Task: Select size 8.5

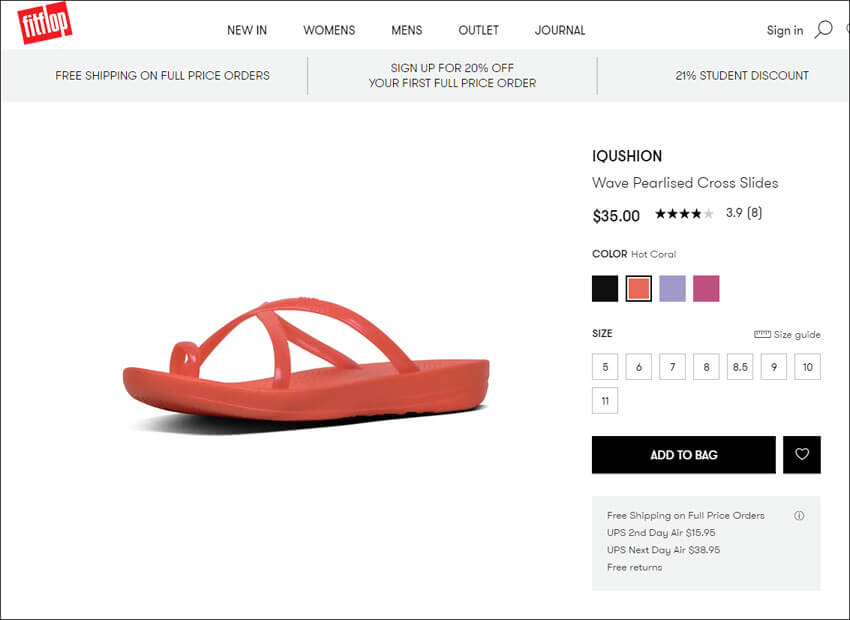Action: [740, 367]
